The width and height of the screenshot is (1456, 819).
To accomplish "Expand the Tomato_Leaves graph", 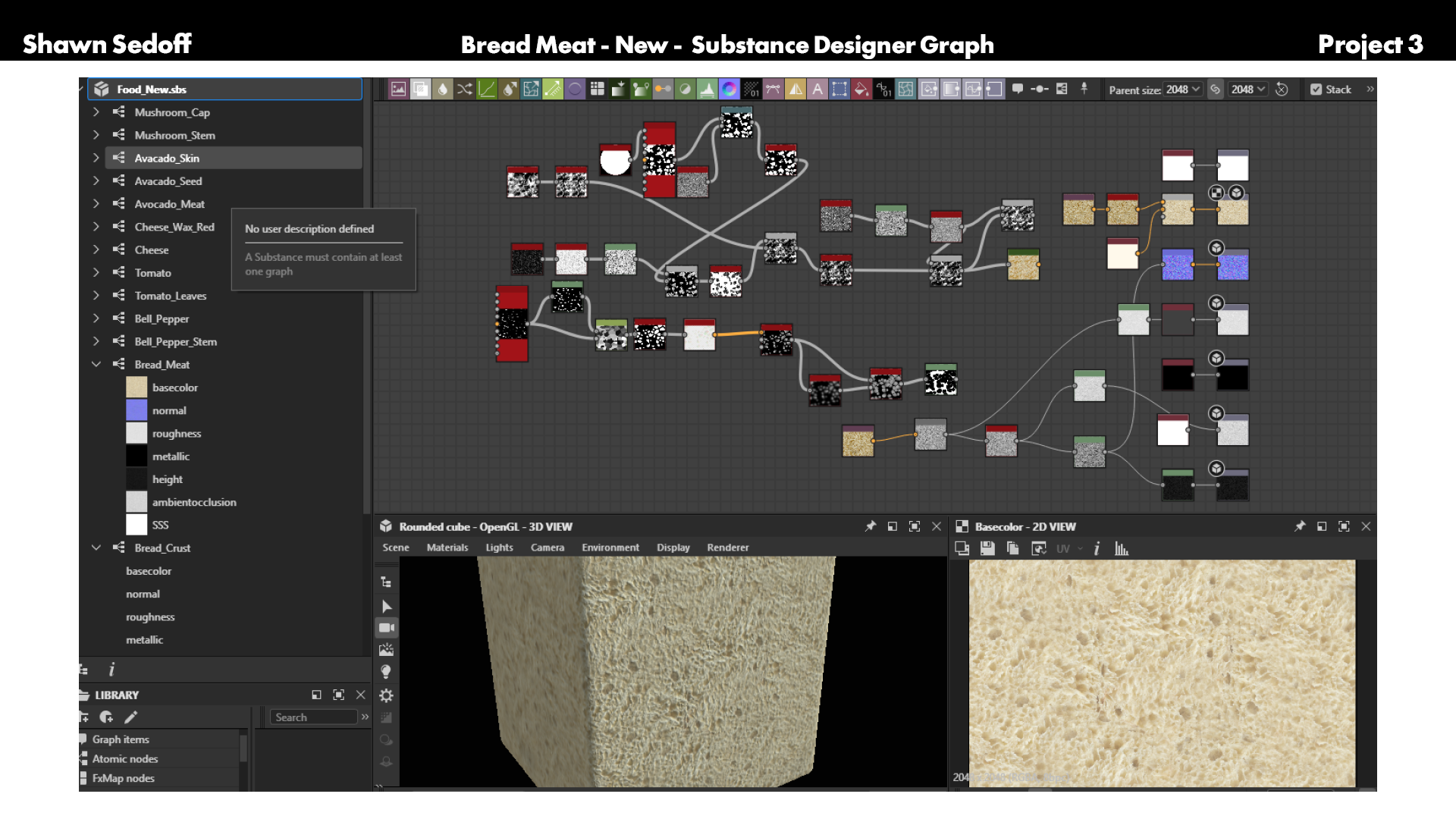I will tap(96, 296).
